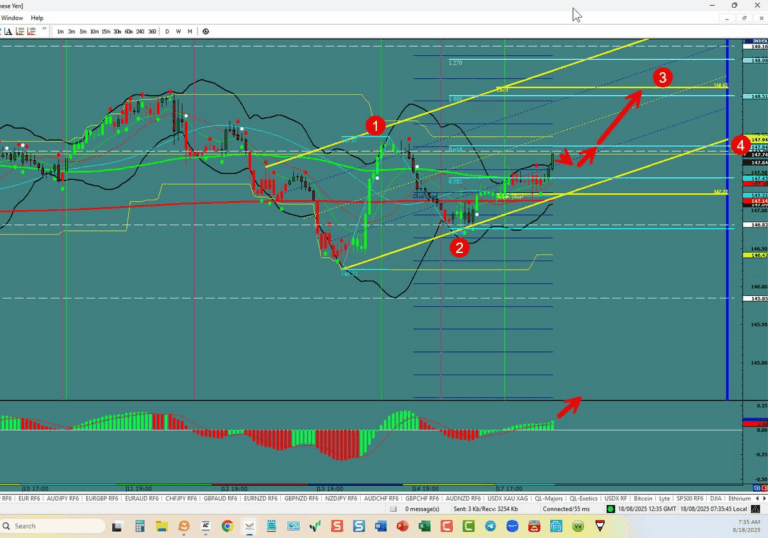Viewport: 768px width, 538px height.
Task: Select the USDX RF tab
Action: (615, 498)
